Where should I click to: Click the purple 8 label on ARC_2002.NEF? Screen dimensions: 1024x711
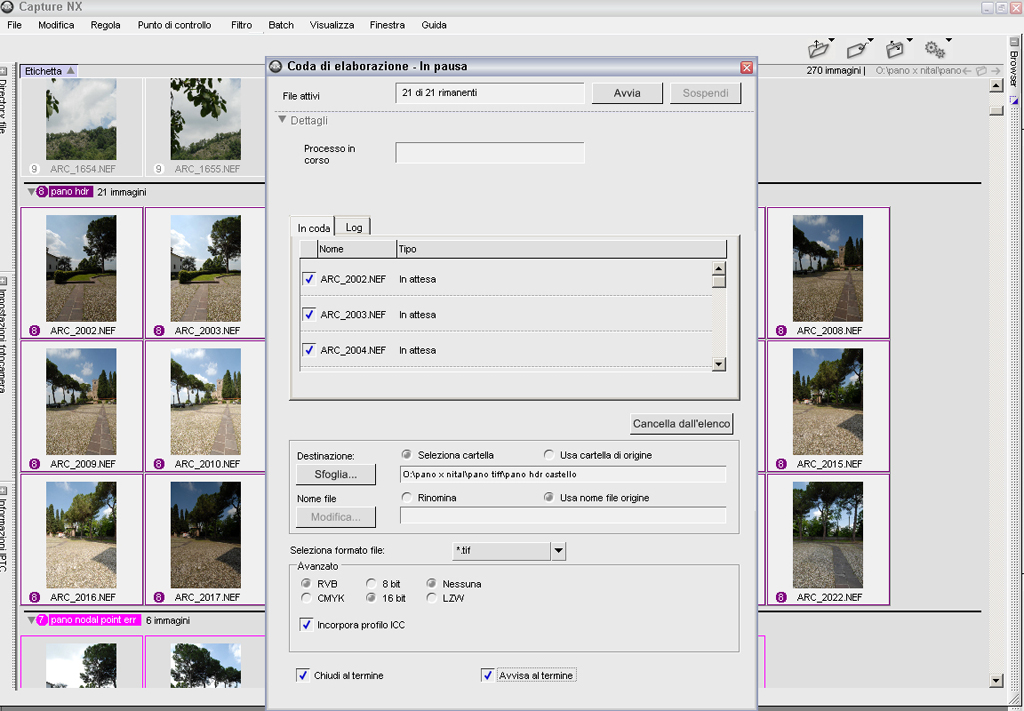[x=34, y=330]
